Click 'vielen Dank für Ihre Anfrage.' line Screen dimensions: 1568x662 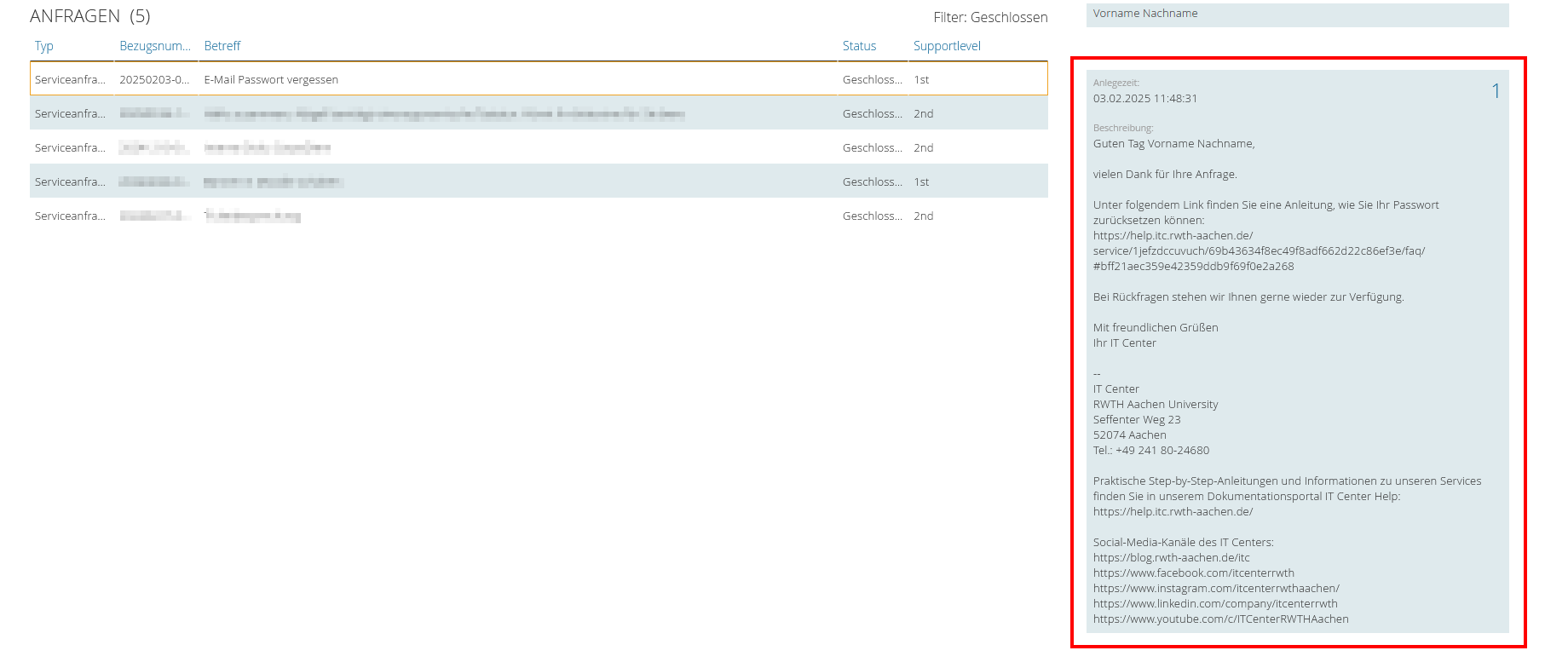1165,175
